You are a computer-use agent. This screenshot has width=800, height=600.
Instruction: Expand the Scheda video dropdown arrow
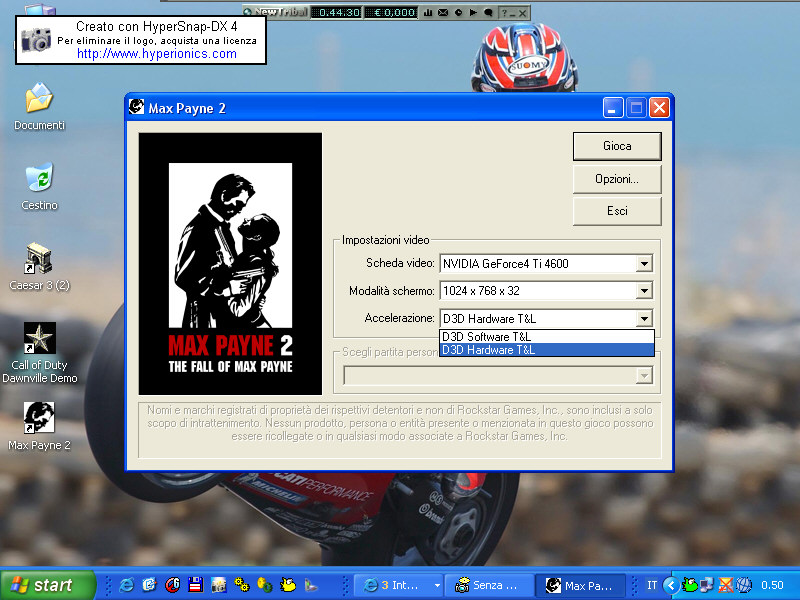click(x=644, y=264)
